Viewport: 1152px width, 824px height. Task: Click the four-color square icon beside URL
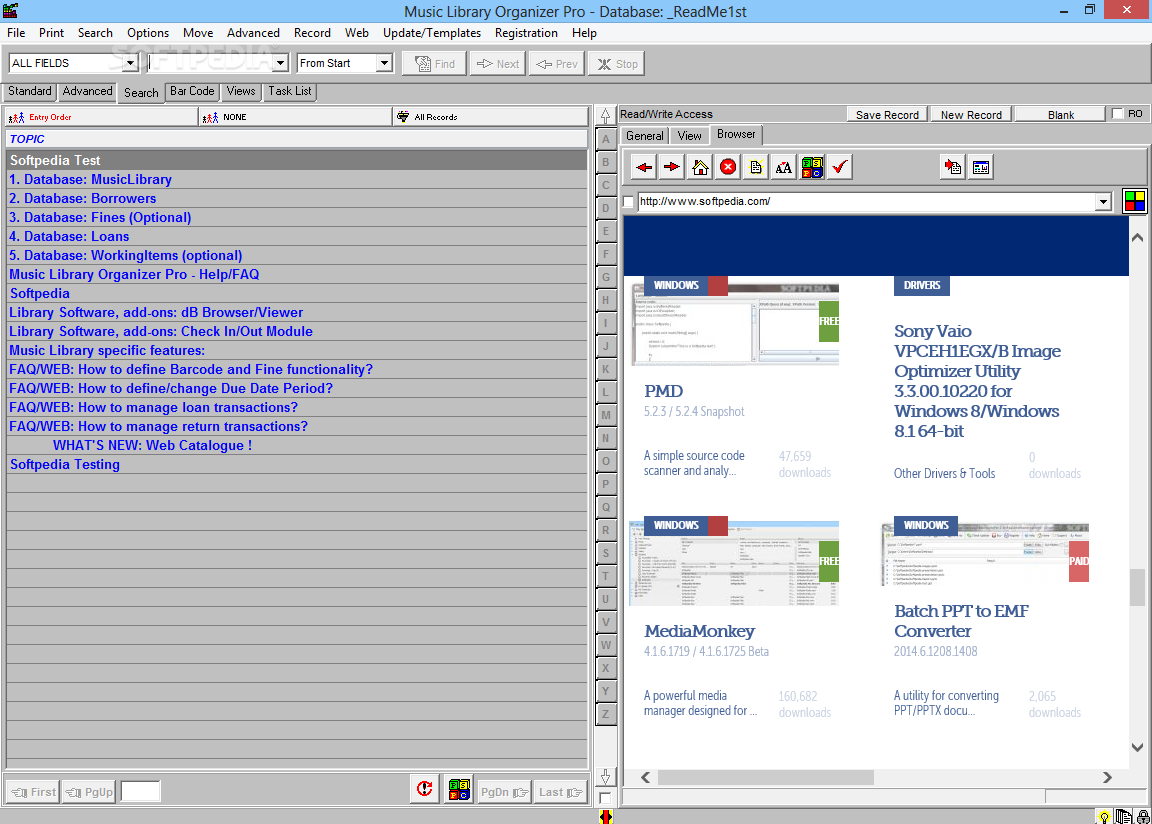coord(1135,201)
